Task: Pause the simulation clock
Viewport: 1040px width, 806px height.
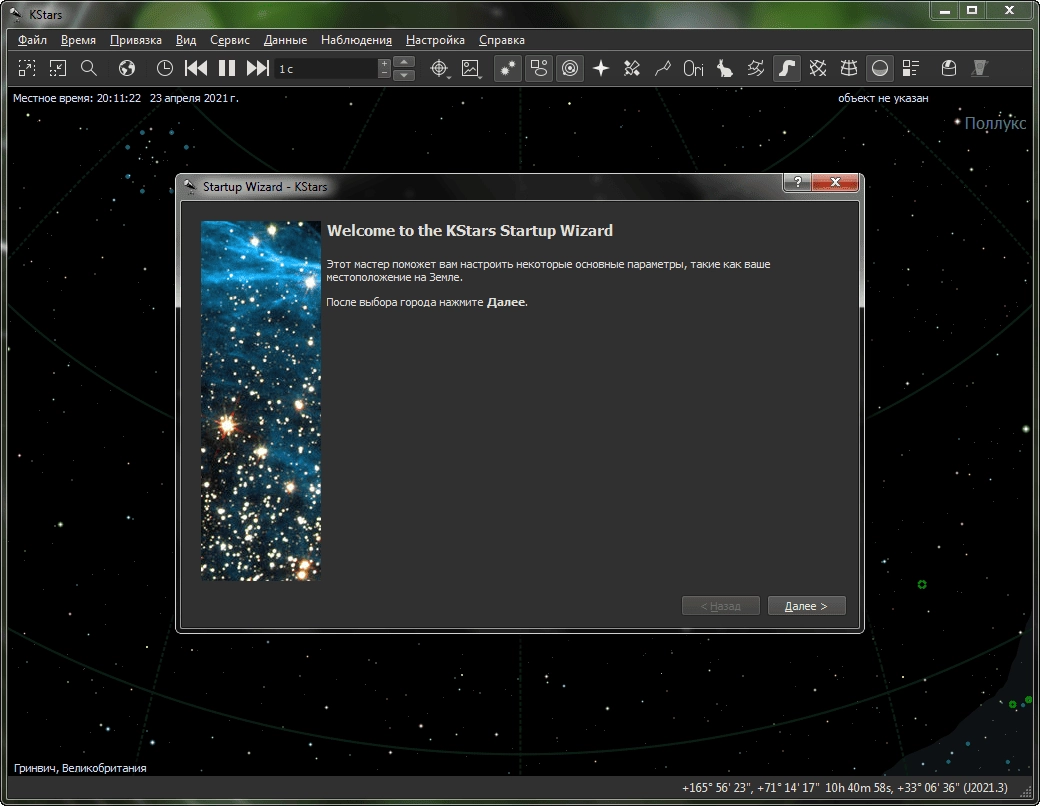Action: coord(227,68)
